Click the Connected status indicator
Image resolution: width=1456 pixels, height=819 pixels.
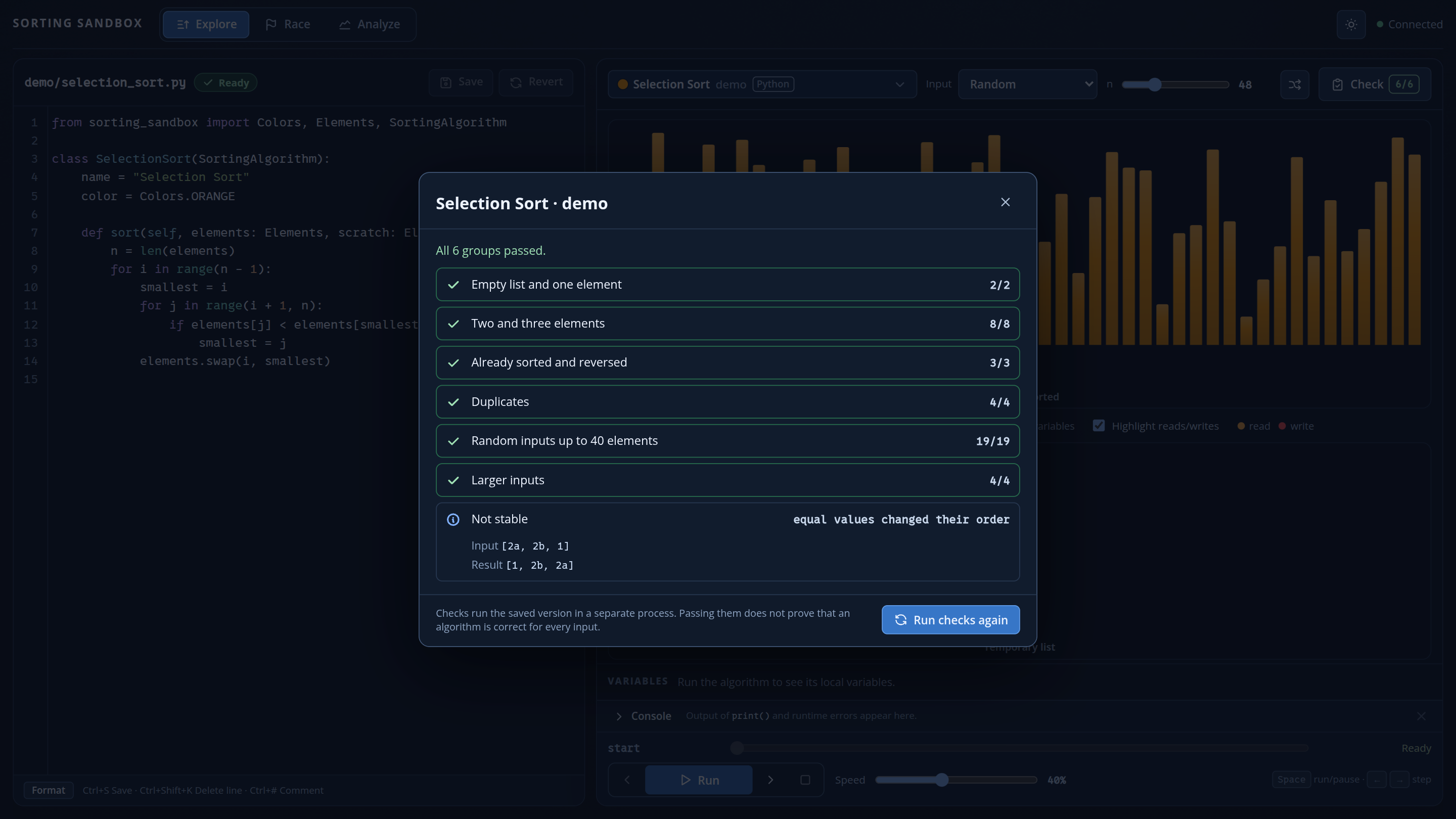click(1409, 24)
